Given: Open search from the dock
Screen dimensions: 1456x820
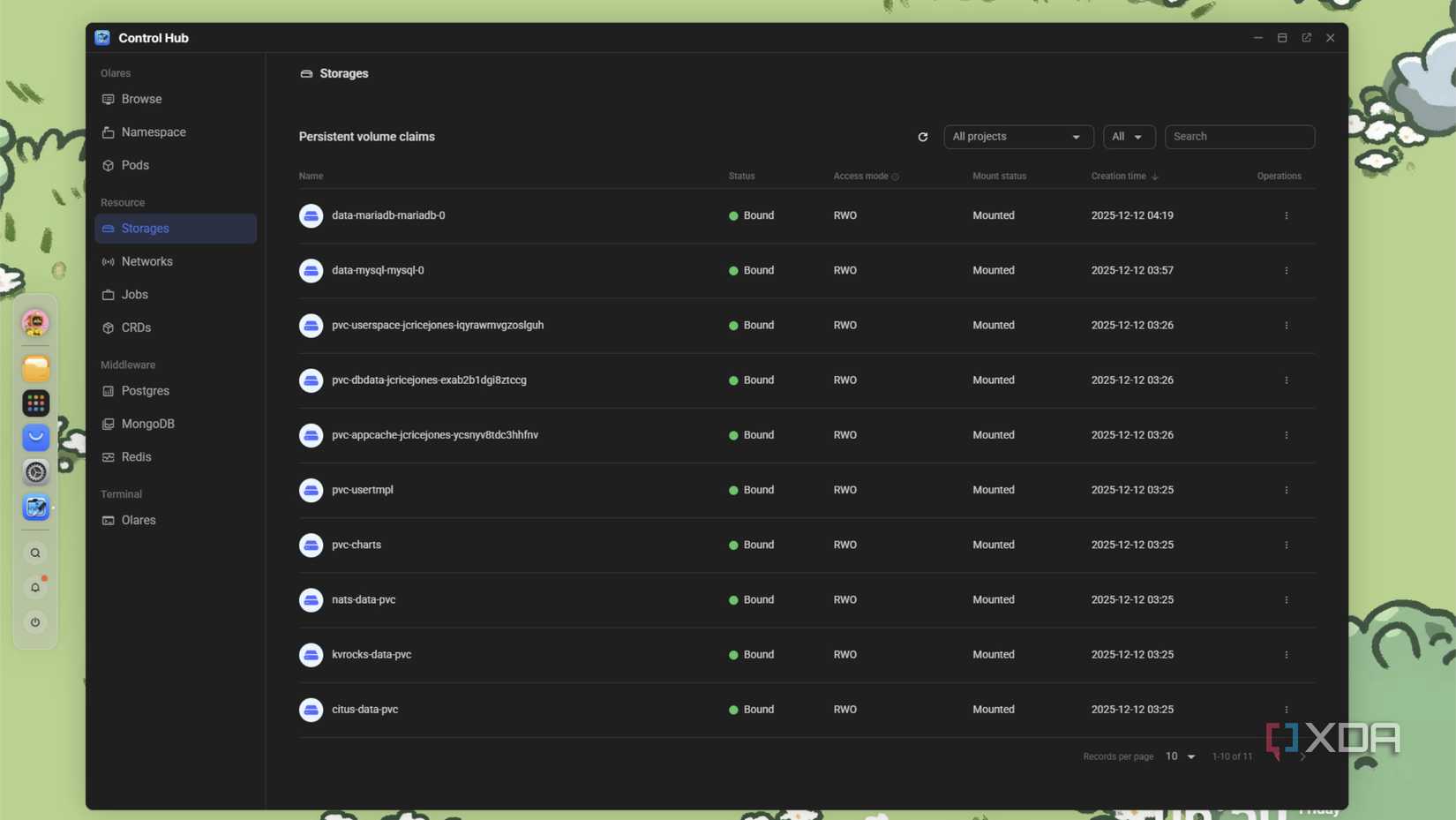Looking at the screenshot, I should point(35,553).
